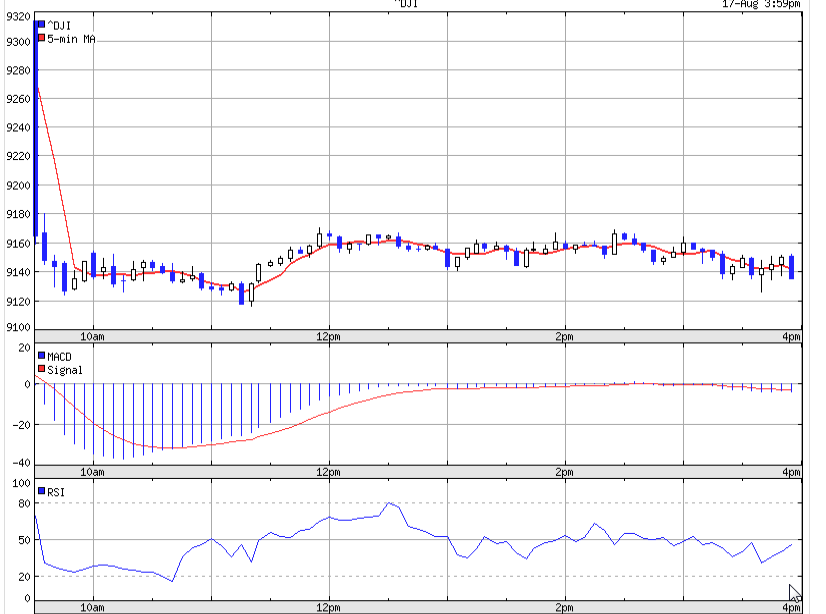Click the 10am label on MACD chart axis
This screenshot has width=826, height=614.
point(92,472)
